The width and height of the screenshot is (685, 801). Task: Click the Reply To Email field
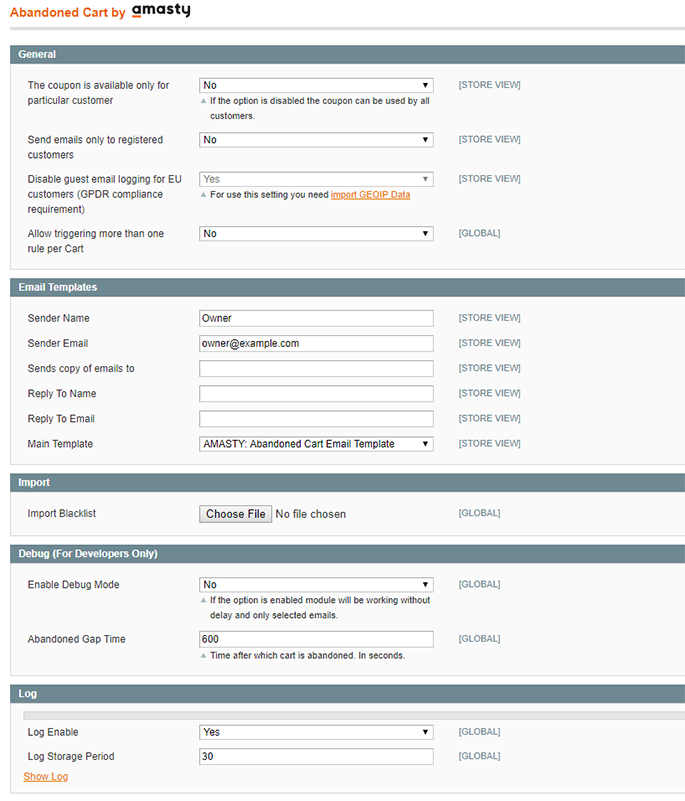click(x=316, y=419)
